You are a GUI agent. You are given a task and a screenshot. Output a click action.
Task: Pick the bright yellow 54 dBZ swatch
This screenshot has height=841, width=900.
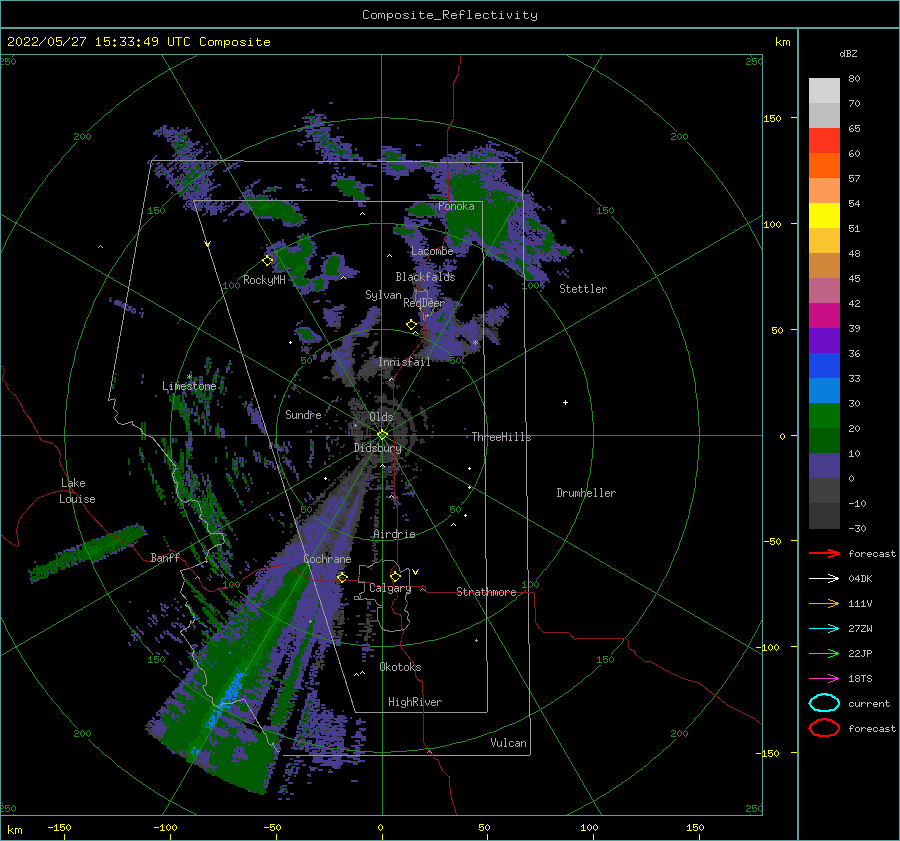pyautogui.click(x=824, y=215)
